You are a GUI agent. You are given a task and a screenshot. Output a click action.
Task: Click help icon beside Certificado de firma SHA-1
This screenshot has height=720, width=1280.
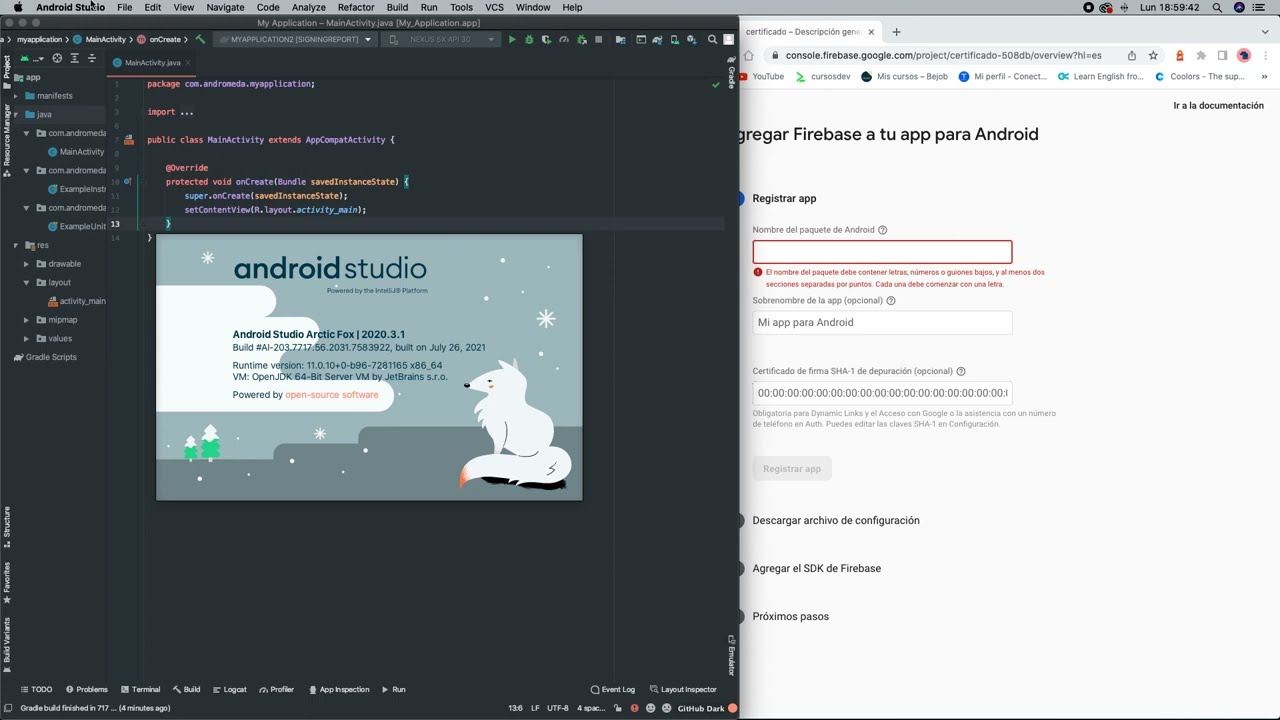click(x=961, y=371)
